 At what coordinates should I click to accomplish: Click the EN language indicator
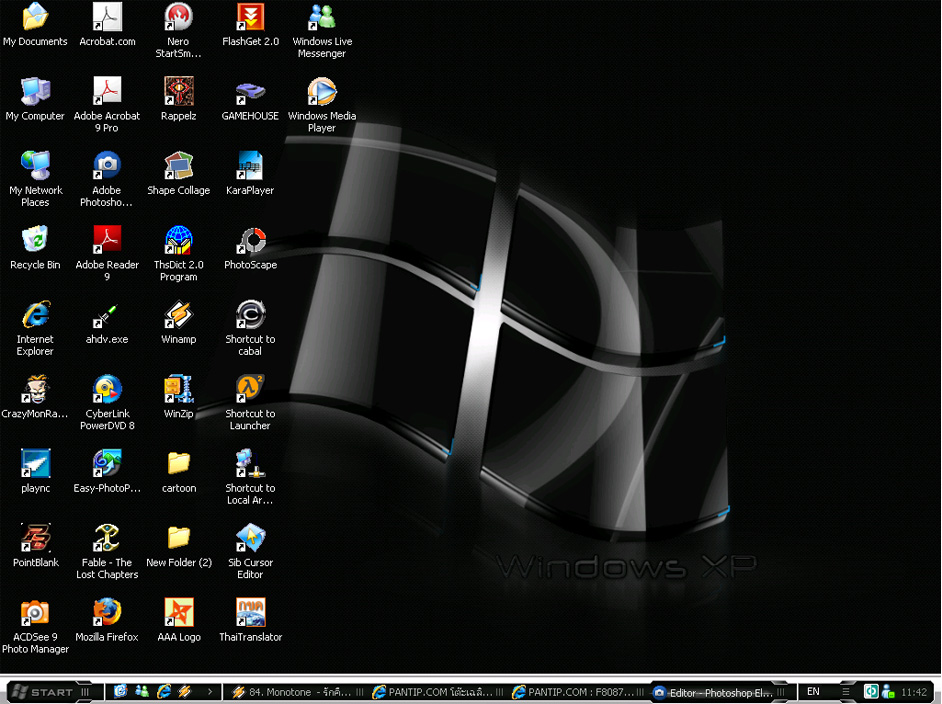(813, 691)
